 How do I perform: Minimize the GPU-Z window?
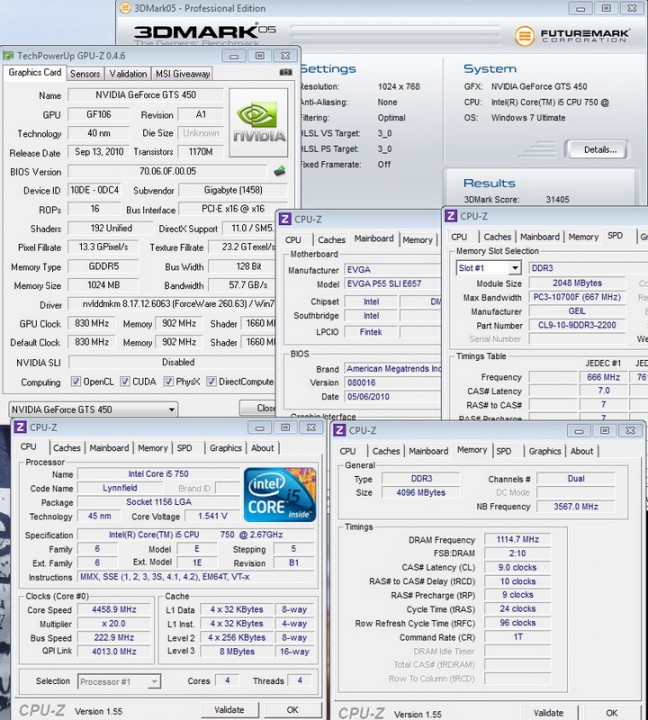pos(234,56)
